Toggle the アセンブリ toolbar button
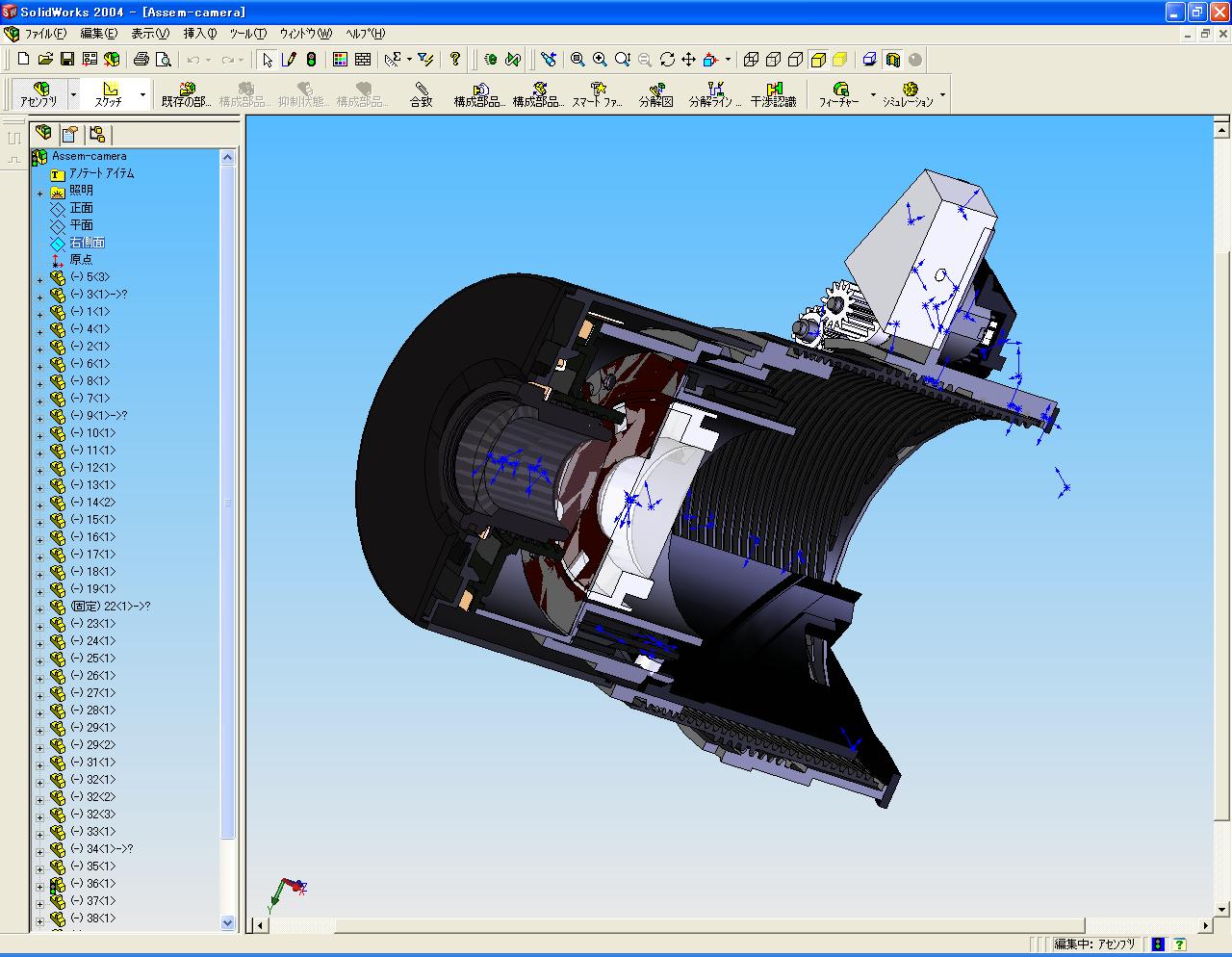The image size is (1232, 957). click(38, 94)
